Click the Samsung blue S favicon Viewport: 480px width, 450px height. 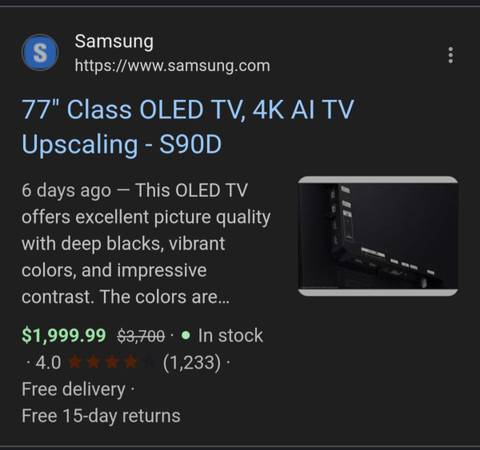(40, 53)
